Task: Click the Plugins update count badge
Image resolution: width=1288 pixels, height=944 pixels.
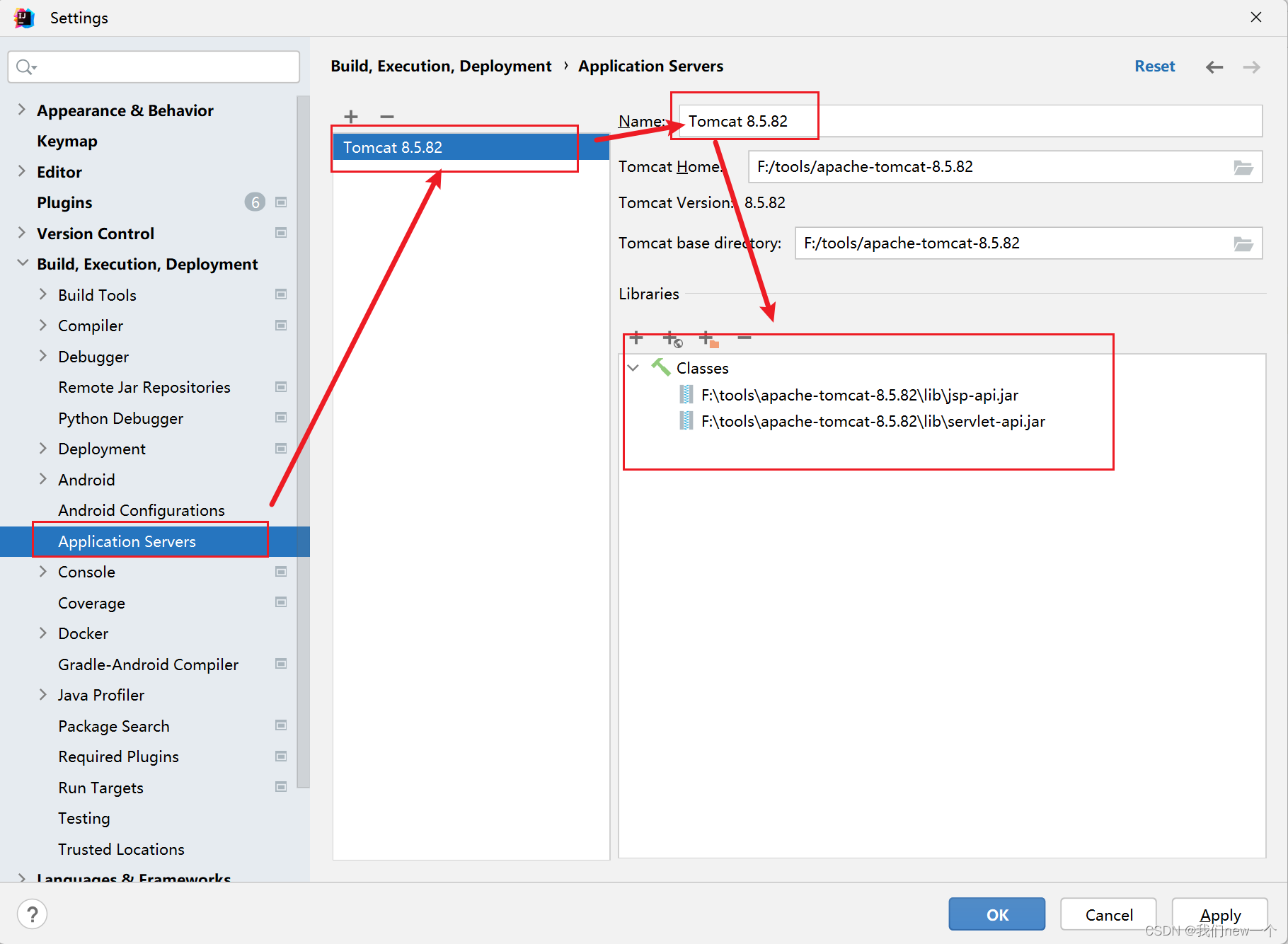Action: pos(255,202)
